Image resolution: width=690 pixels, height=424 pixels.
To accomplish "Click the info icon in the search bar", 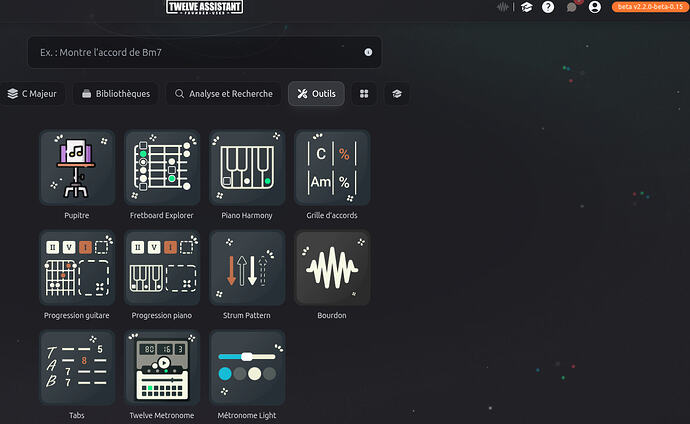I will (368, 52).
